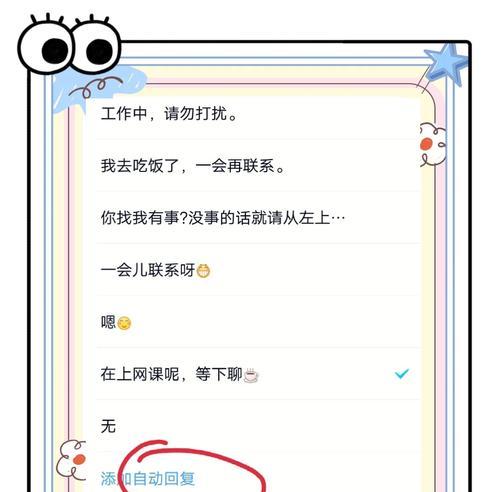The image size is (500, 492).
Task: Choose the "你找我有事?没事的话就请从左上…" reply
Action: coord(257,218)
